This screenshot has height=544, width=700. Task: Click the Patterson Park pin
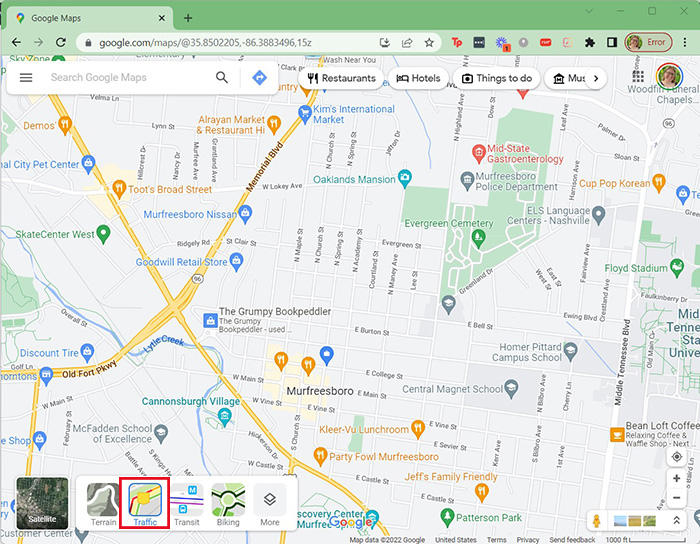pos(447,517)
